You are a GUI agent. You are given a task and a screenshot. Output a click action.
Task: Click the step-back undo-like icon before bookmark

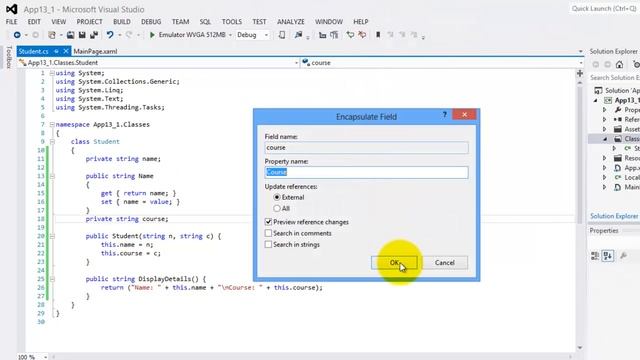click(x=350, y=35)
